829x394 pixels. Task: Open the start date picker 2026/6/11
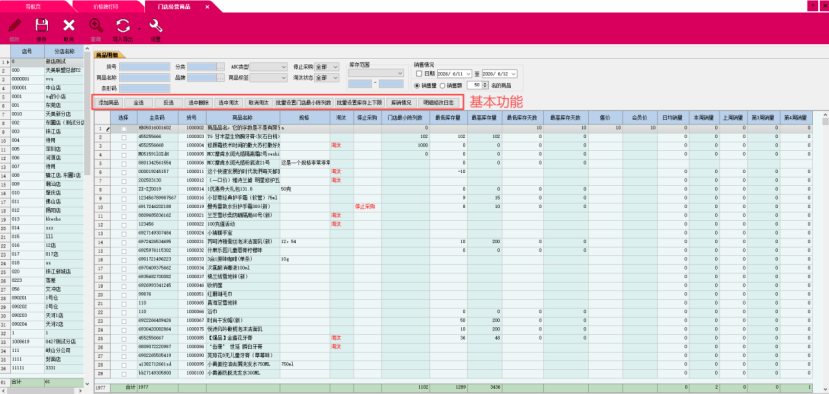pyautogui.click(x=454, y=74)
